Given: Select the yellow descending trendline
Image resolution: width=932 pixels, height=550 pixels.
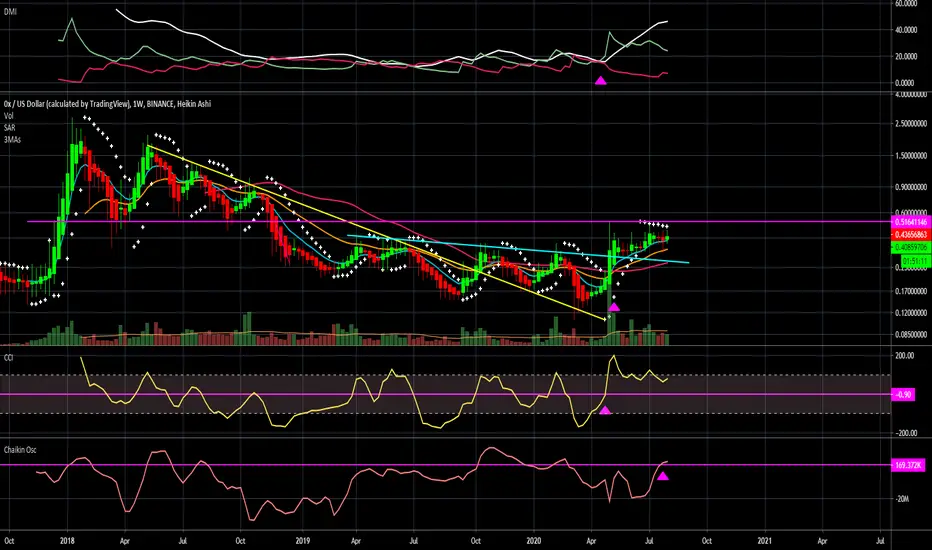Looking at the screenshot, I should (376, 232).
